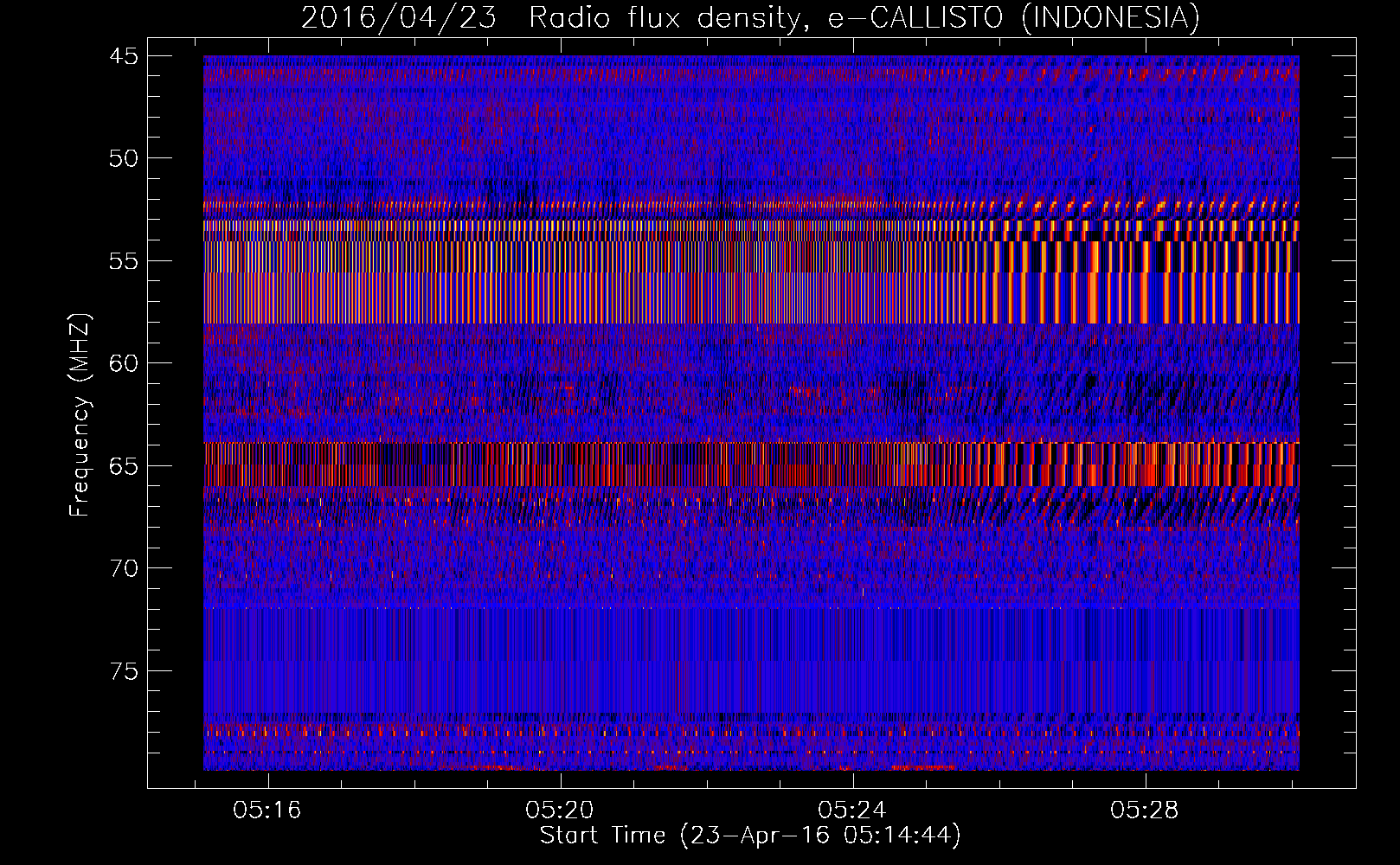Click the 55 MHz frequency tick label
This screenshot has width=1400, height=865.
(124, 261)
